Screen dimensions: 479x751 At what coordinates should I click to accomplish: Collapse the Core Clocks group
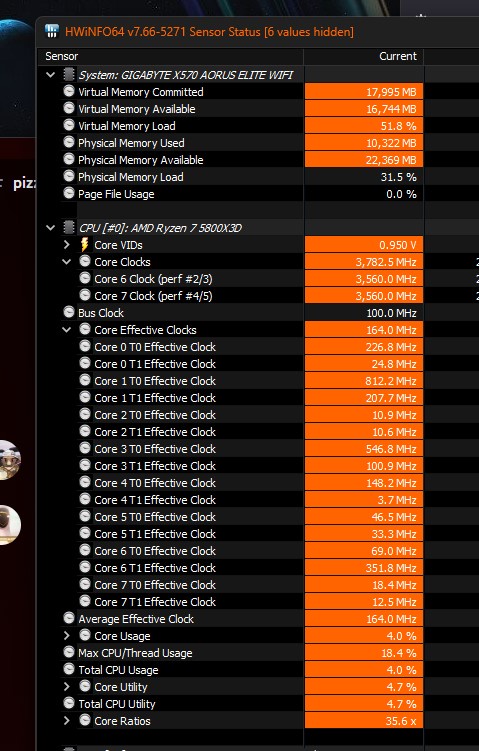point(67,262)
